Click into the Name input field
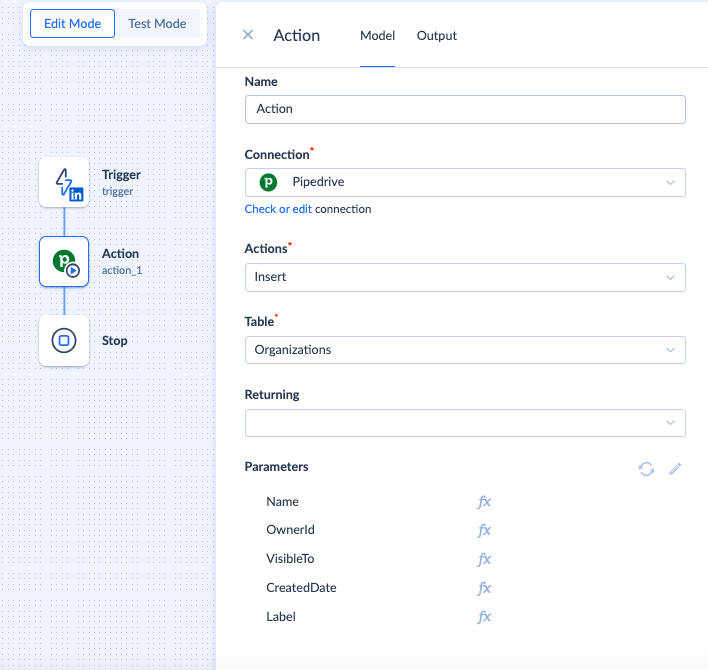The width and height of the screenshot is (708, 670). 465,109
